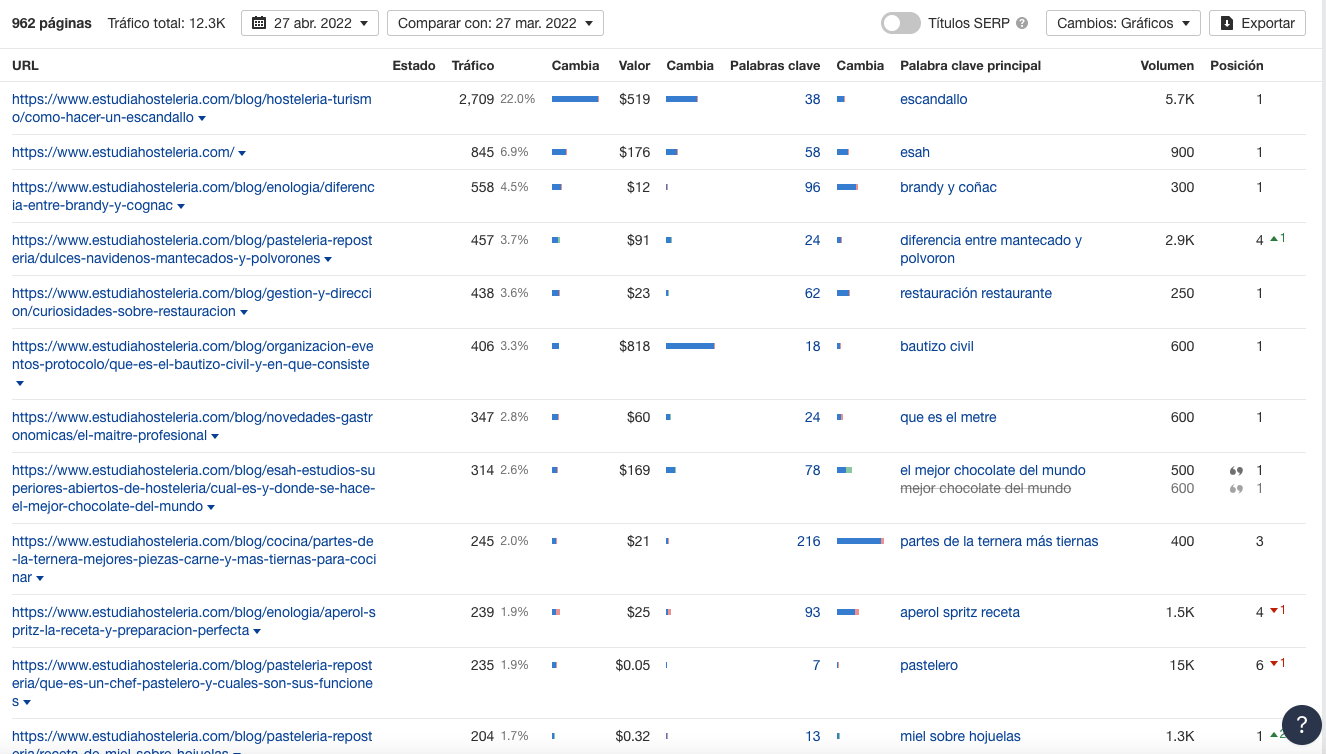Click the value change bar for bautizo civil
This screenshot has width=1326, height=754.
[x=690, y=346]
